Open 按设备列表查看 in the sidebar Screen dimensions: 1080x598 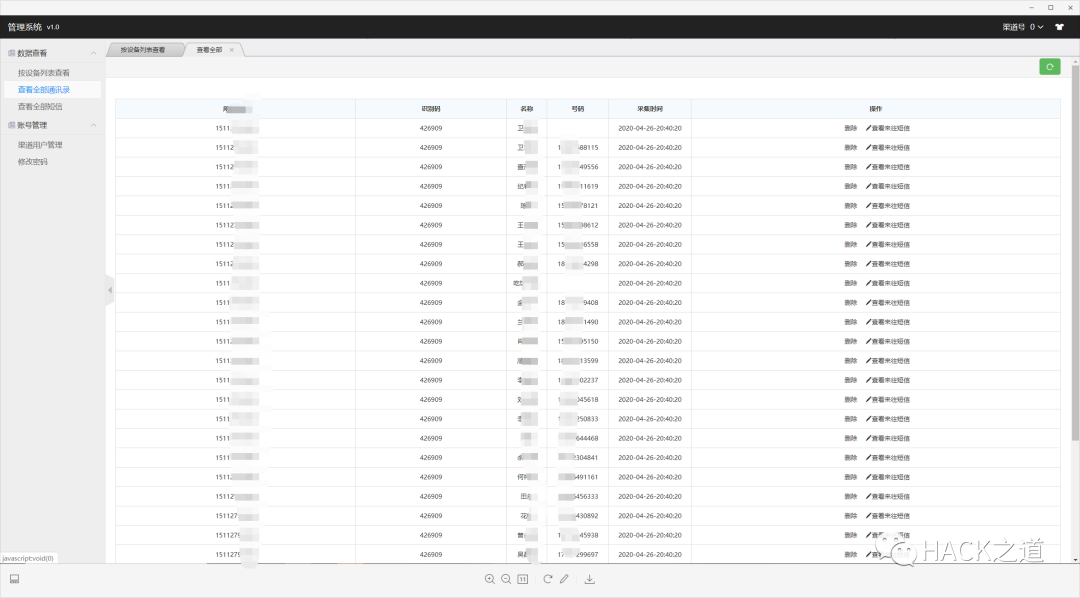(43, 73)
